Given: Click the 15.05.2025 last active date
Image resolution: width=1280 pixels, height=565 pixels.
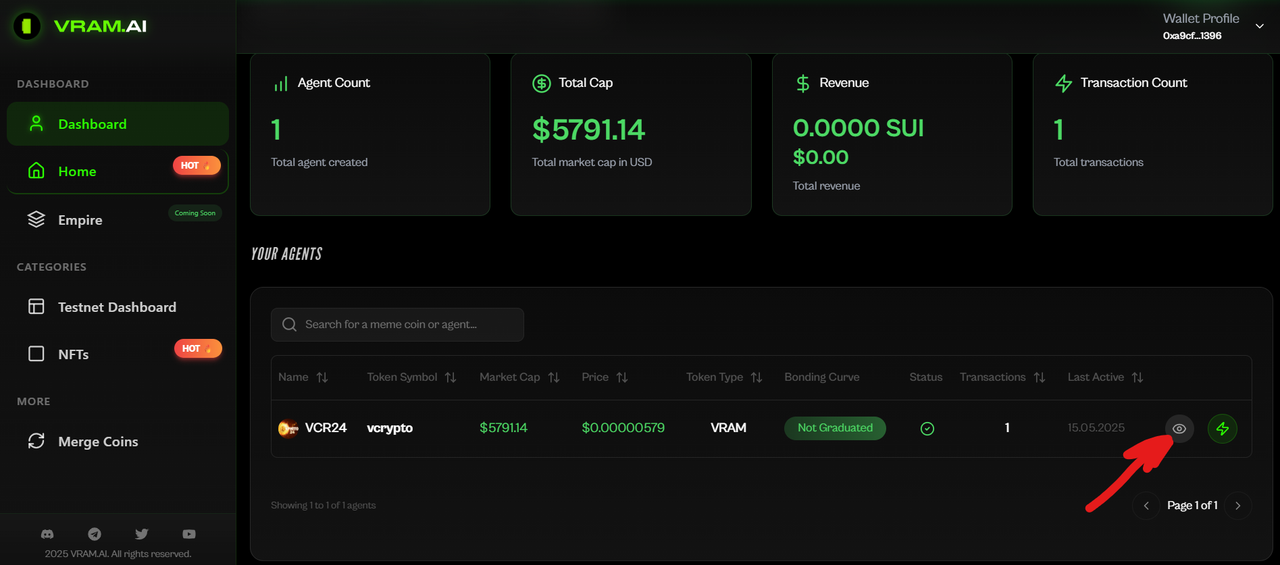Looking at the screenshot, I should (1096, 428).
